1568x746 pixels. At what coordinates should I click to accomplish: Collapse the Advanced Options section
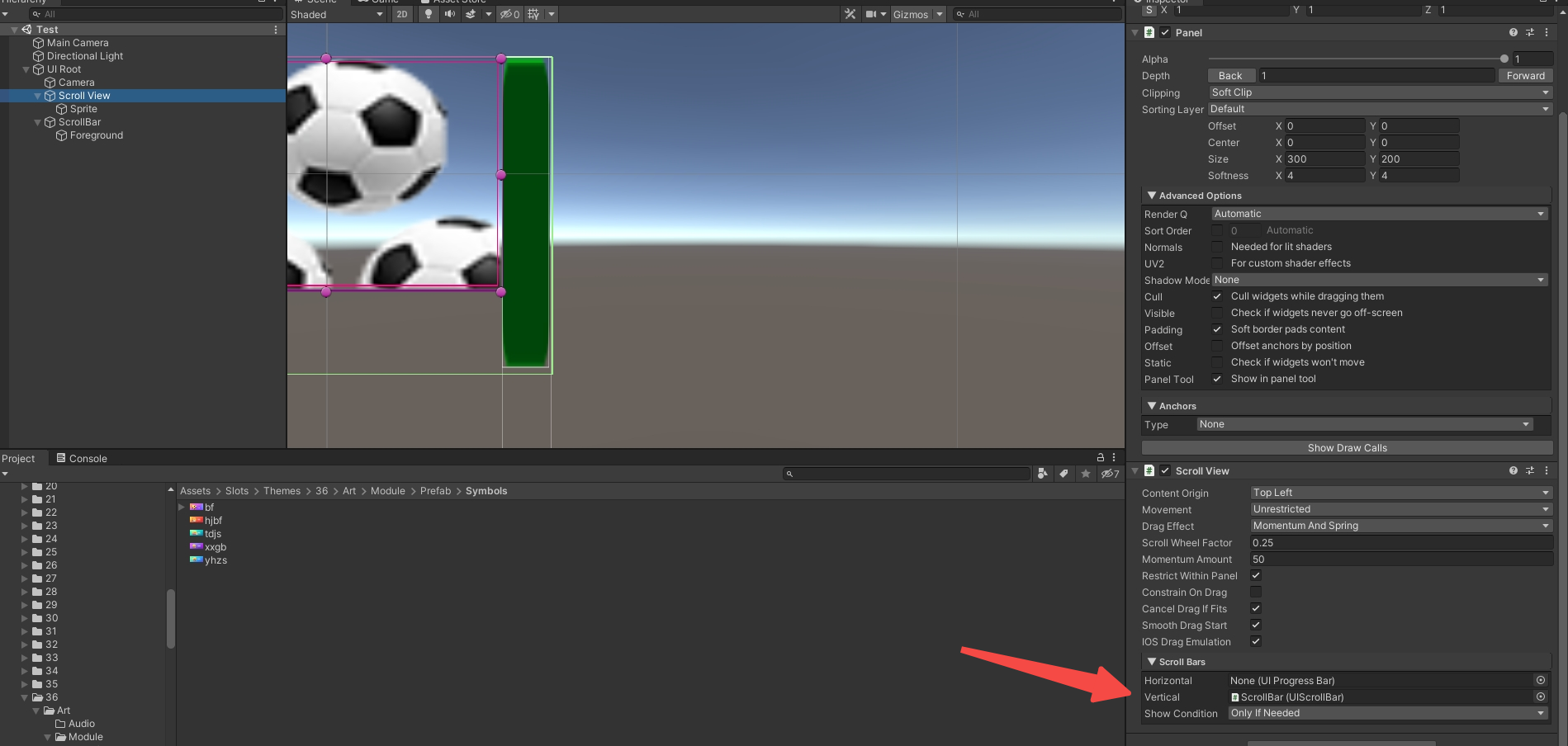pyautogui.click(x=1152, y=196)
